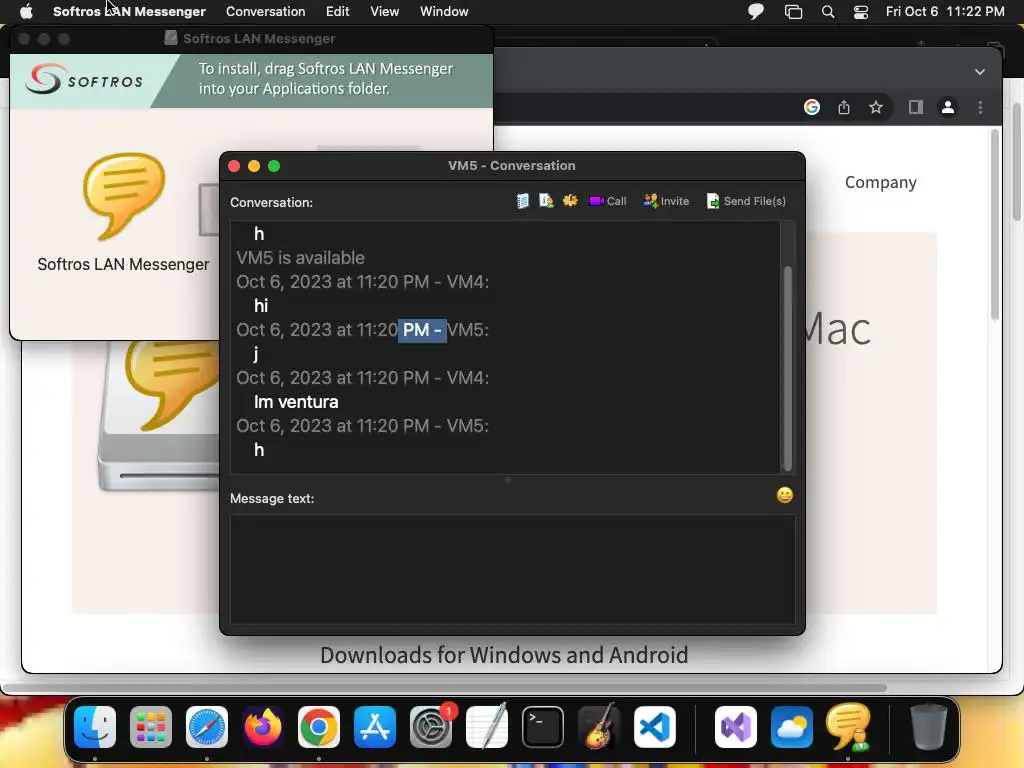Click Send File(s) in conversation toolbar
The image size is (1024, 768).
[x=746, y=201]
